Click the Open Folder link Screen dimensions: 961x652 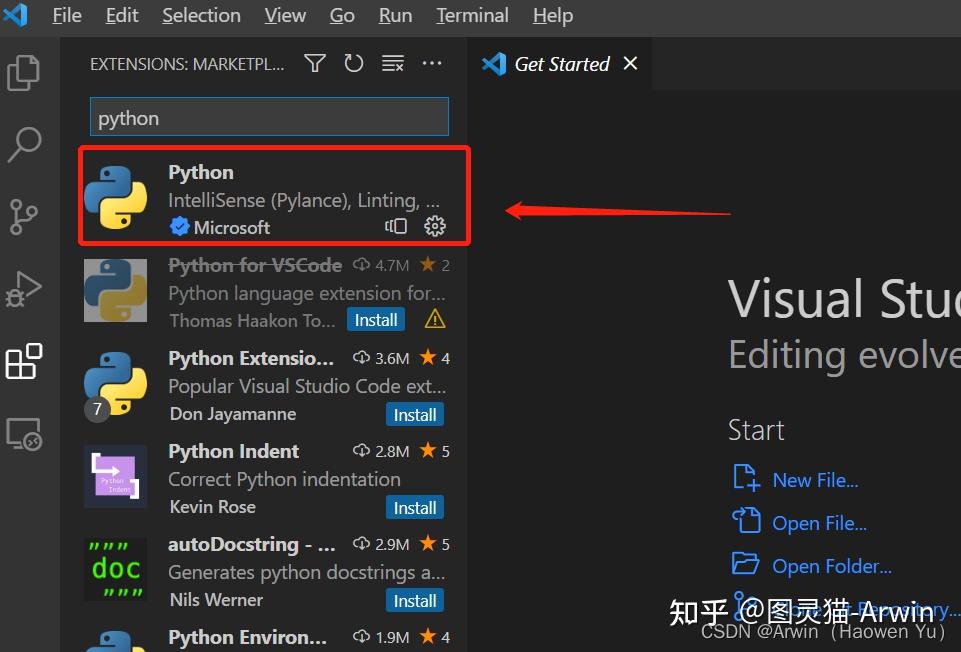[x=831, y=565]
